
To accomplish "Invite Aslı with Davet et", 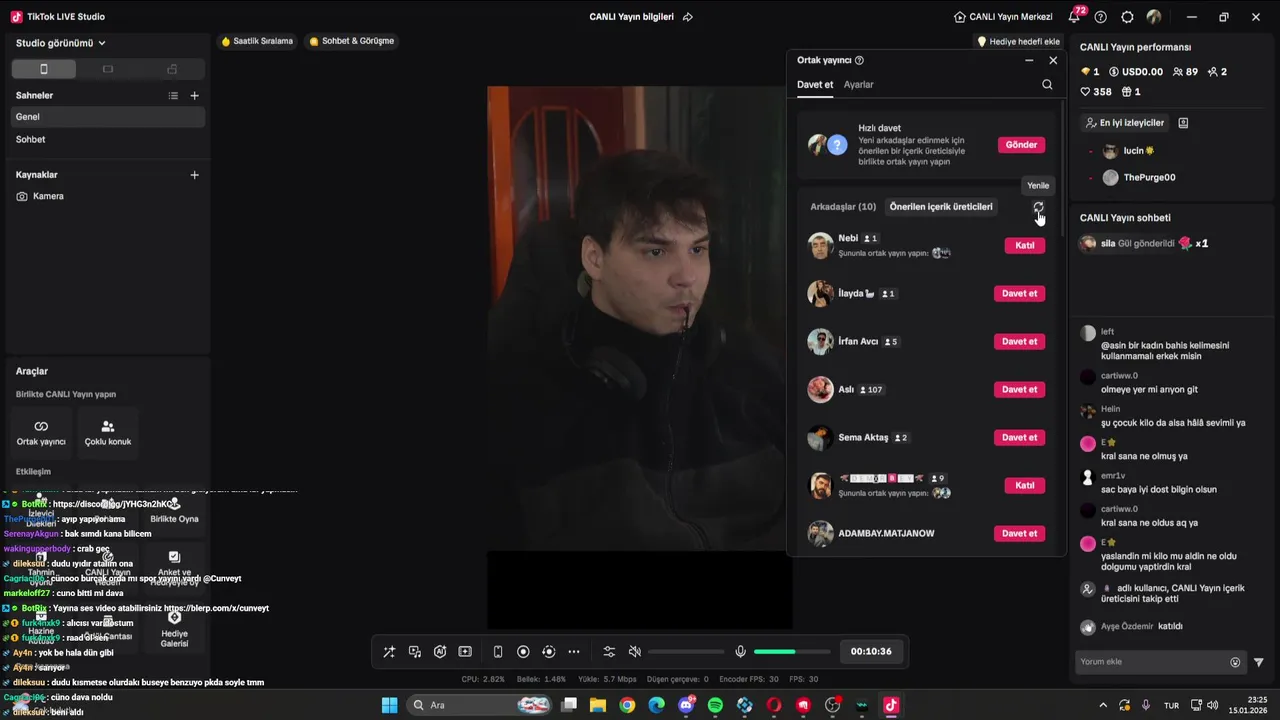I will coord(1019,389).
